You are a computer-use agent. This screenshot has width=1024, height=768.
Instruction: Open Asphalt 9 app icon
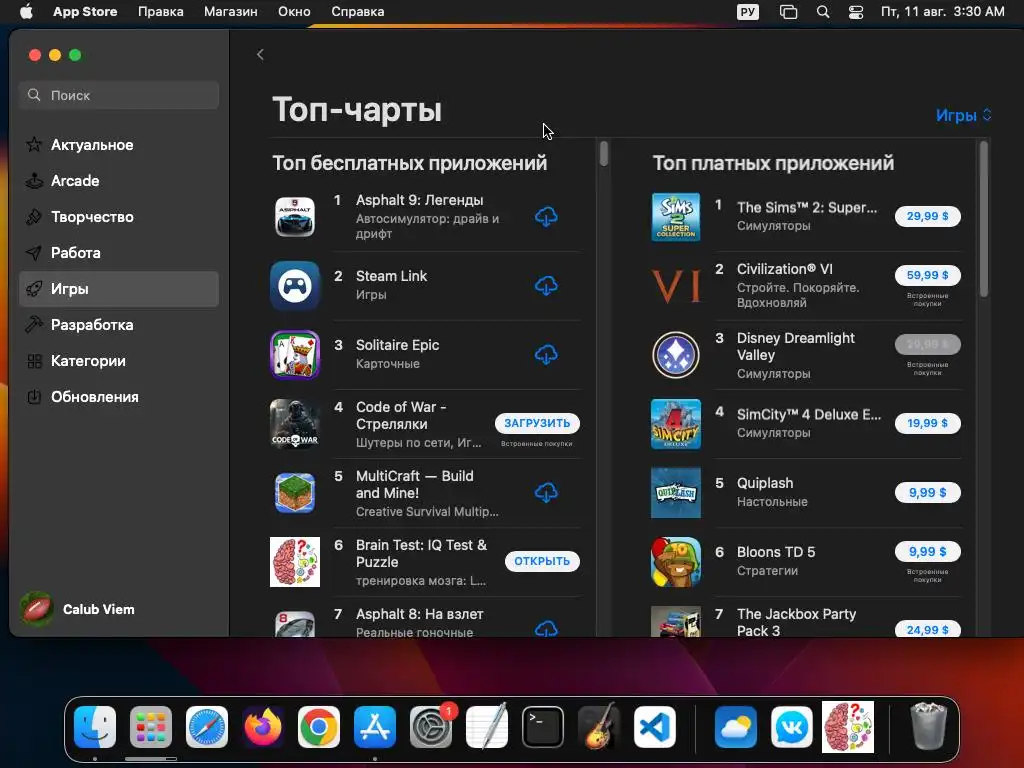pyautogui.click(x=295, y=217)
